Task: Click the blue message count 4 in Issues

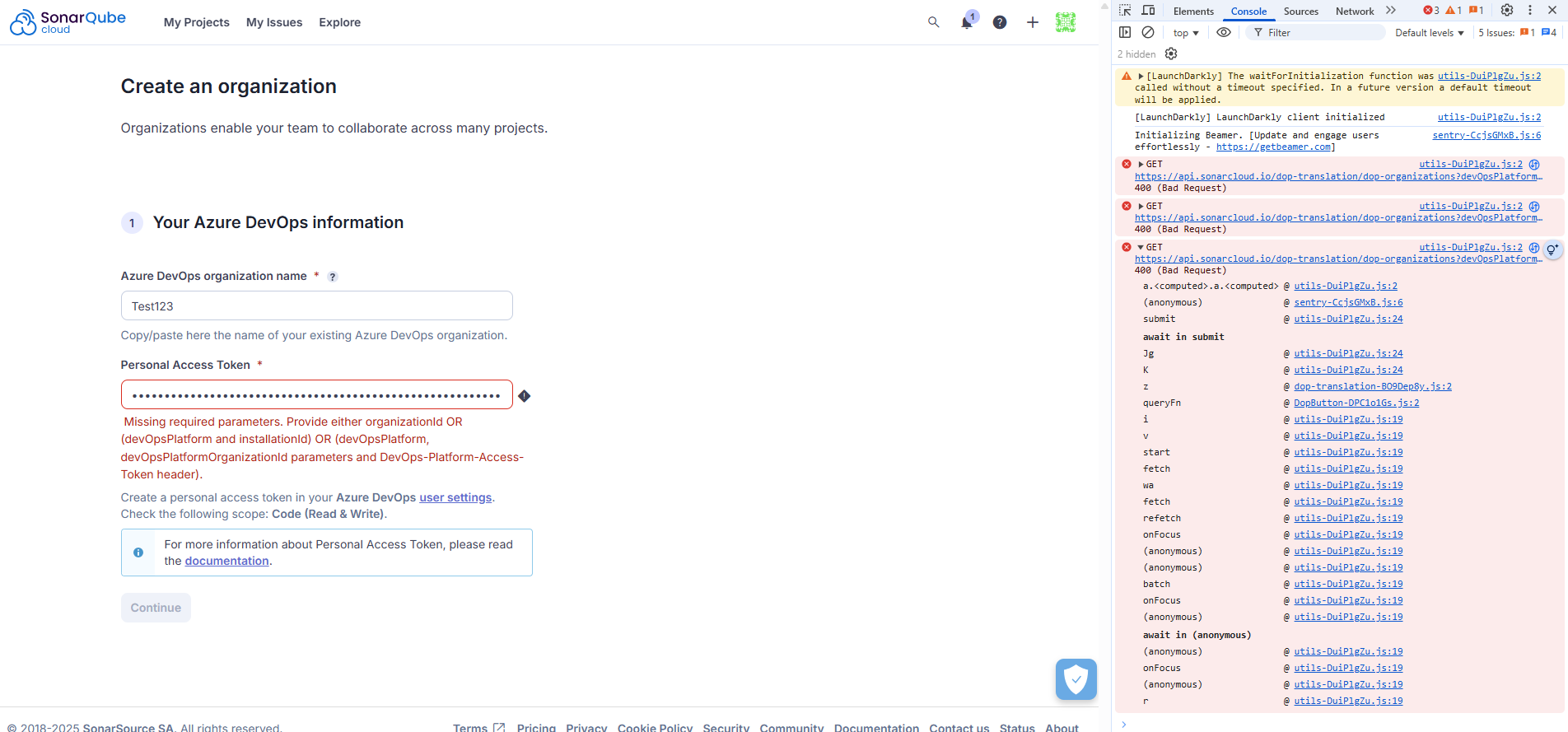Action: [x=1549, y=32]
